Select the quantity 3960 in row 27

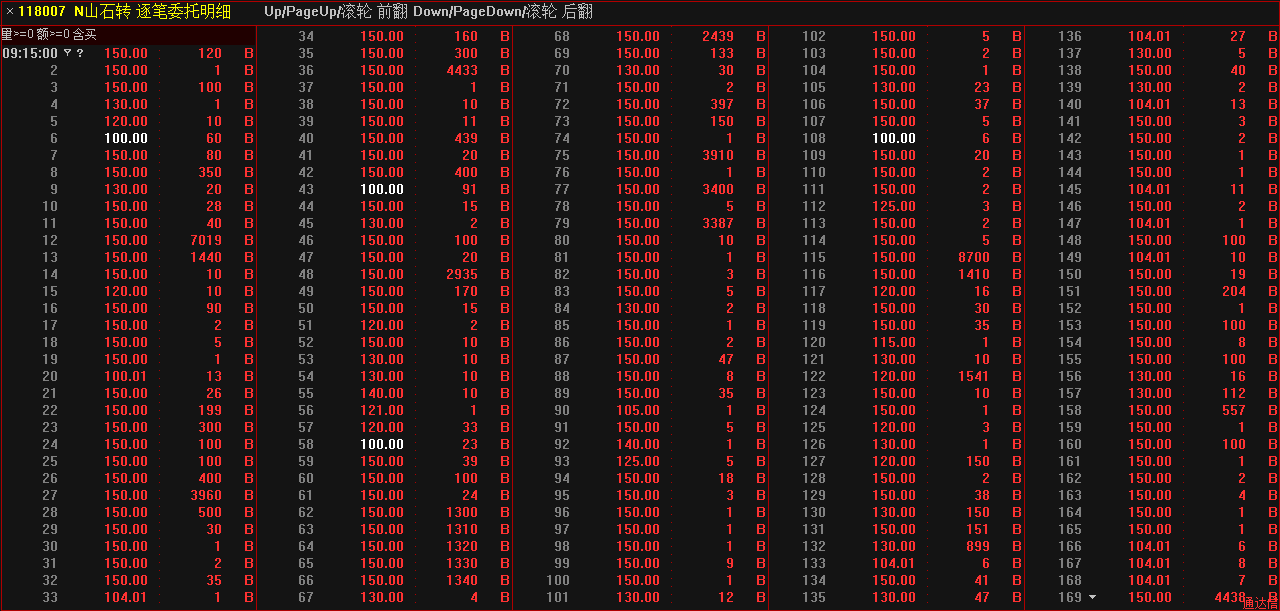[x=205, y=495]
